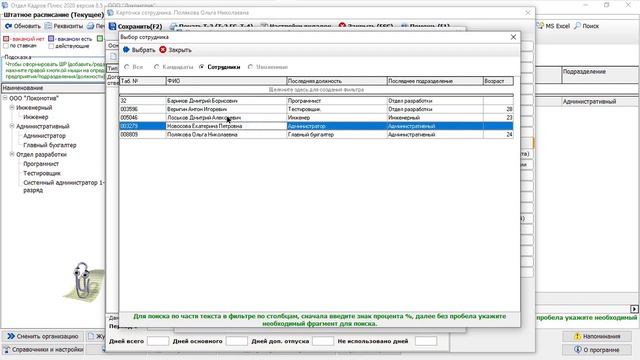Click the О программе button label
640x360 pixels.
point(601,350)
